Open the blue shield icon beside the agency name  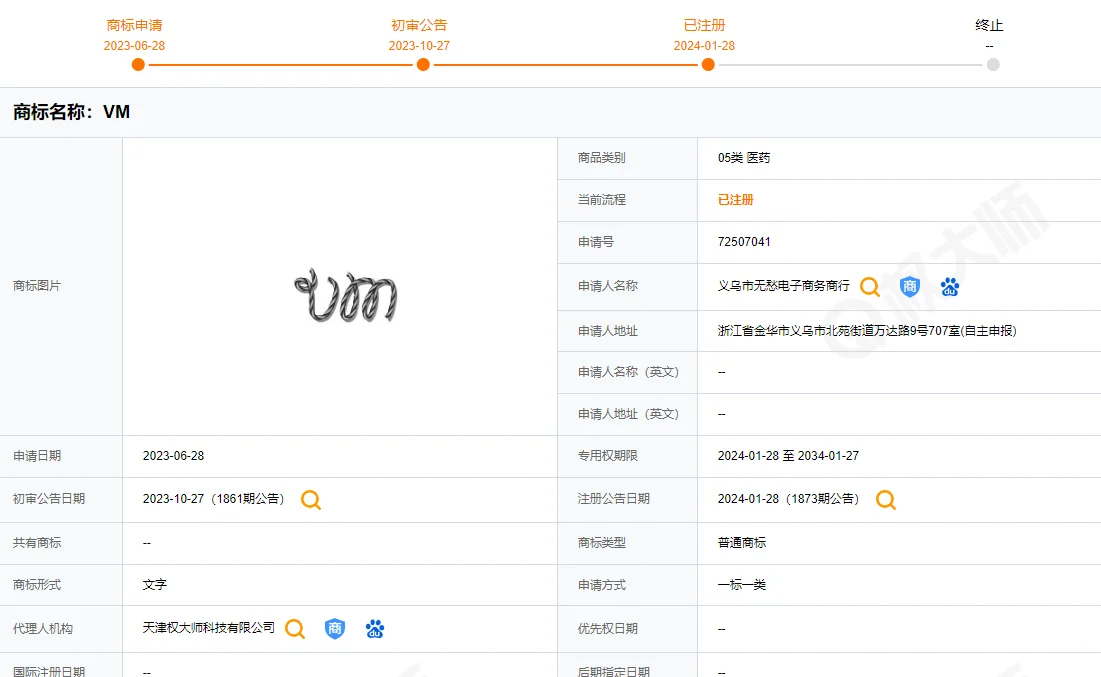pyautogui.click(x=334, y=629)
